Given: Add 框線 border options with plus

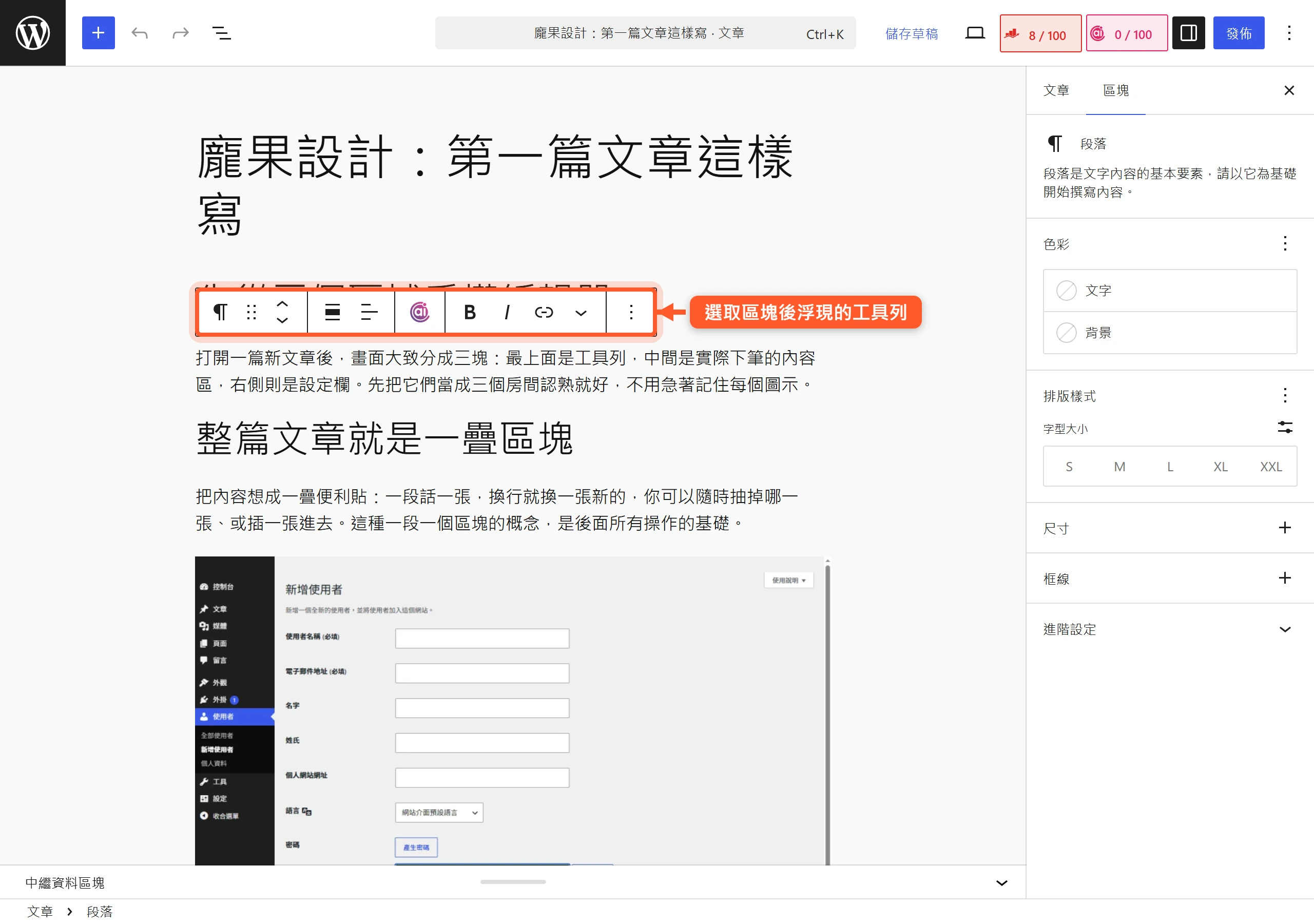Looking at the screenshot, I should tap(1285, 578).
